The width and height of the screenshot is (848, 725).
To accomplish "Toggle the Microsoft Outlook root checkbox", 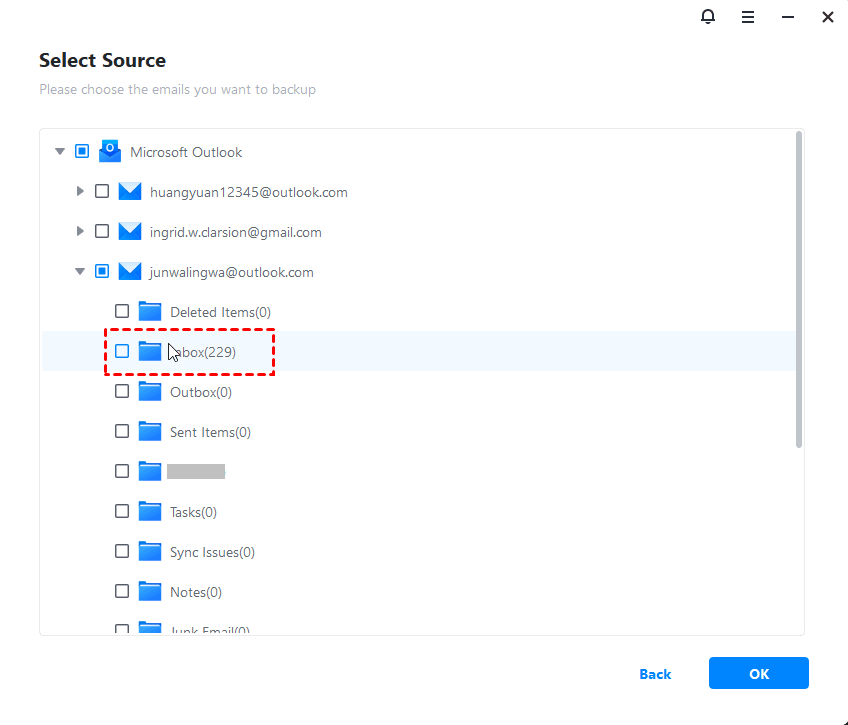I will (82, 151).
